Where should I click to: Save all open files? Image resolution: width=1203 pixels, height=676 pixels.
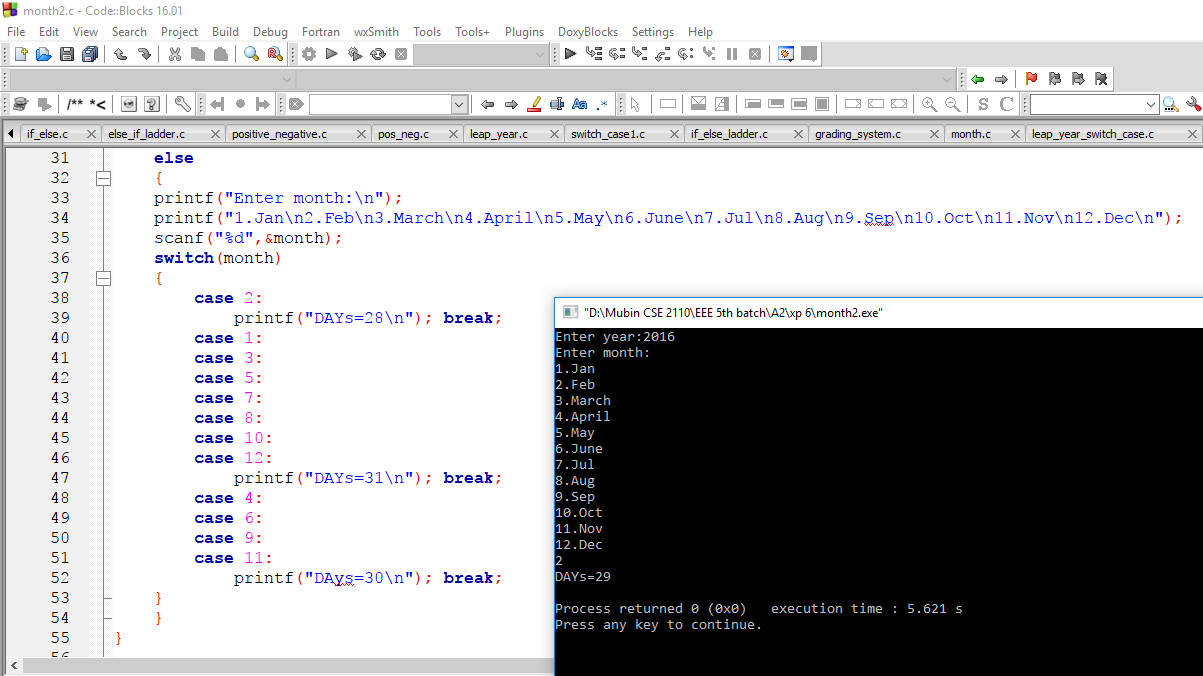tap(89, 54)
